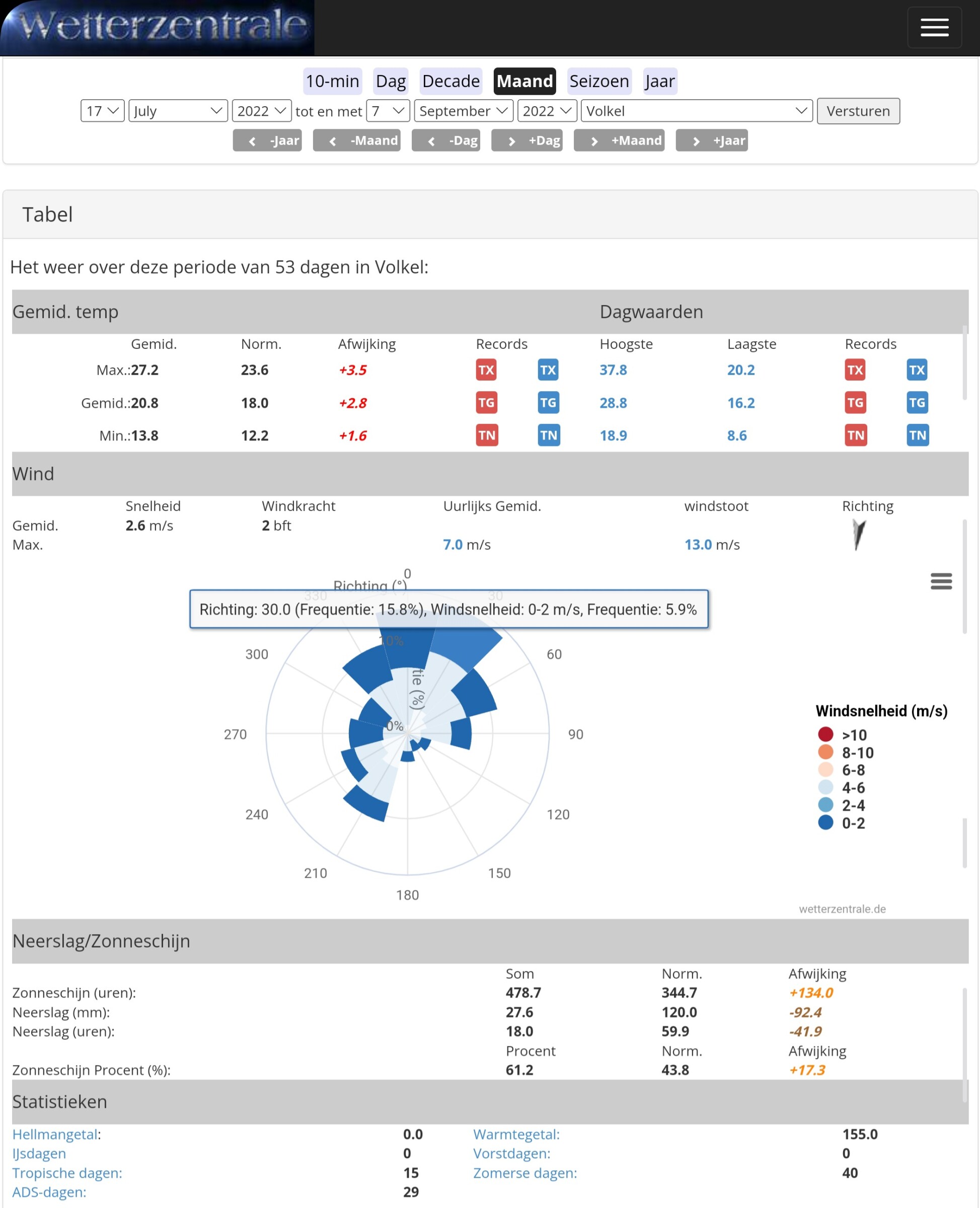Viewport: 980px width, 1208px height.
Task: Click the wind direction arrow icon
Action: tap(858, 534)
